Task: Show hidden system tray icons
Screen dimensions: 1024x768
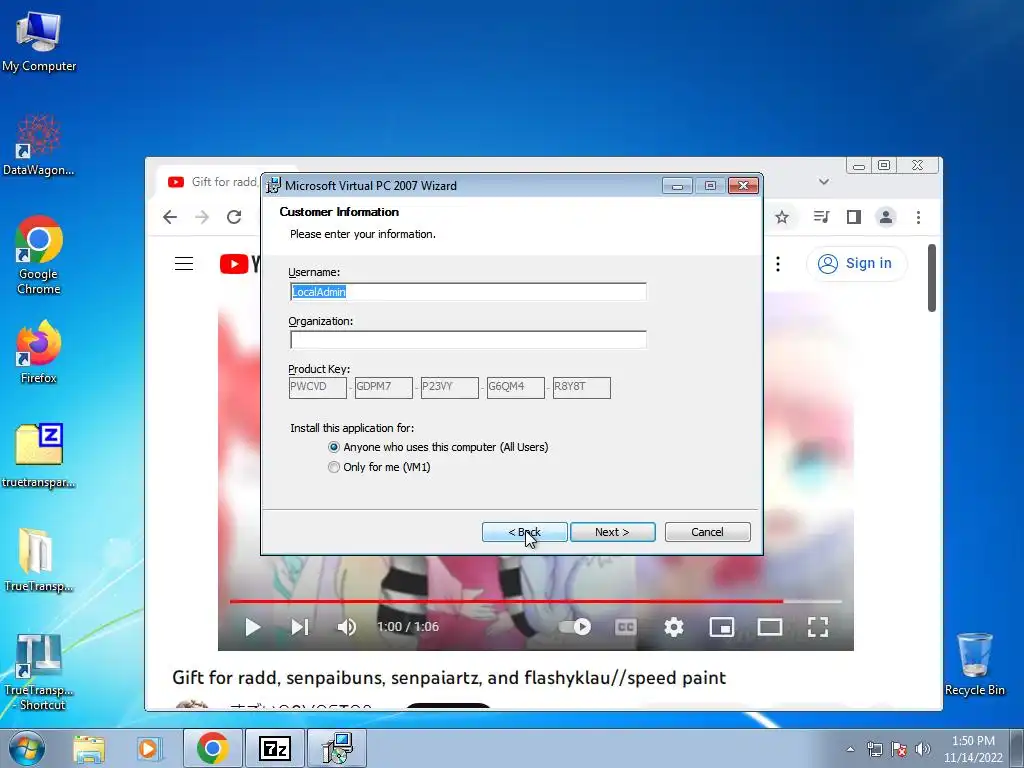Action: click(x=850, y=749)
